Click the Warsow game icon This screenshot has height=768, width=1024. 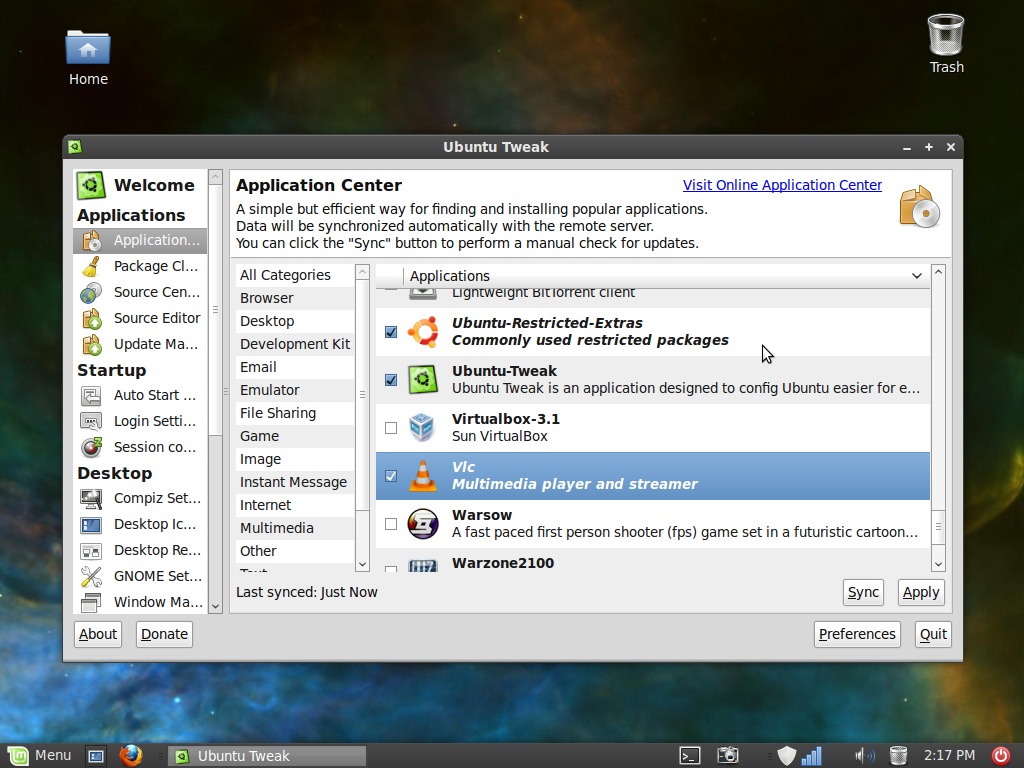(423, 524)
